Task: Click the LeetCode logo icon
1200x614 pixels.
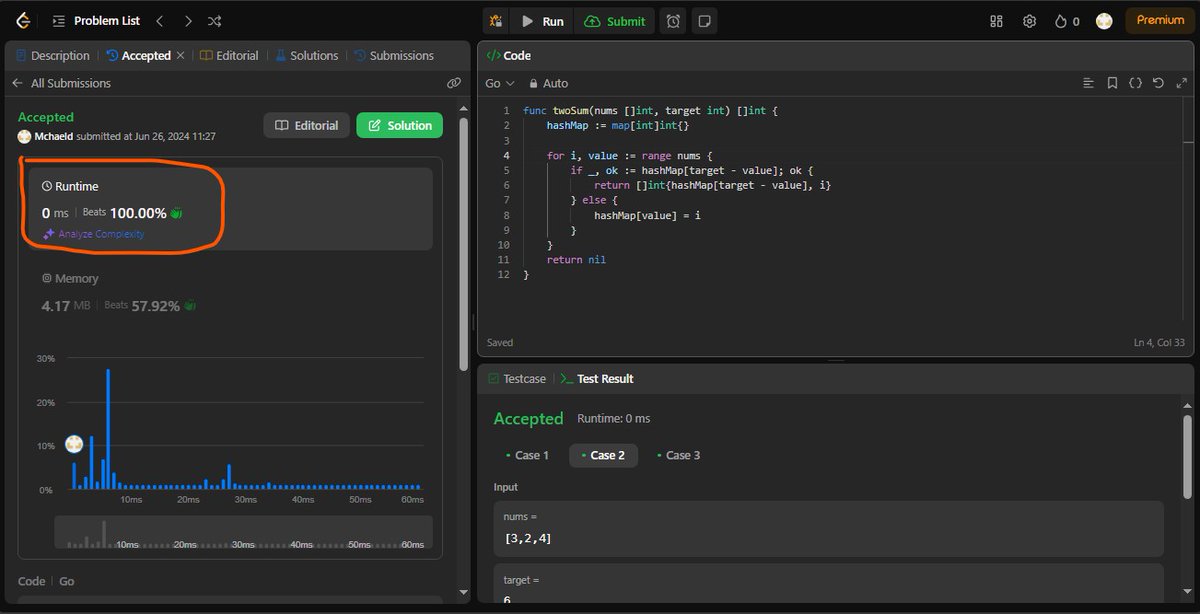Action: point(22,20)
